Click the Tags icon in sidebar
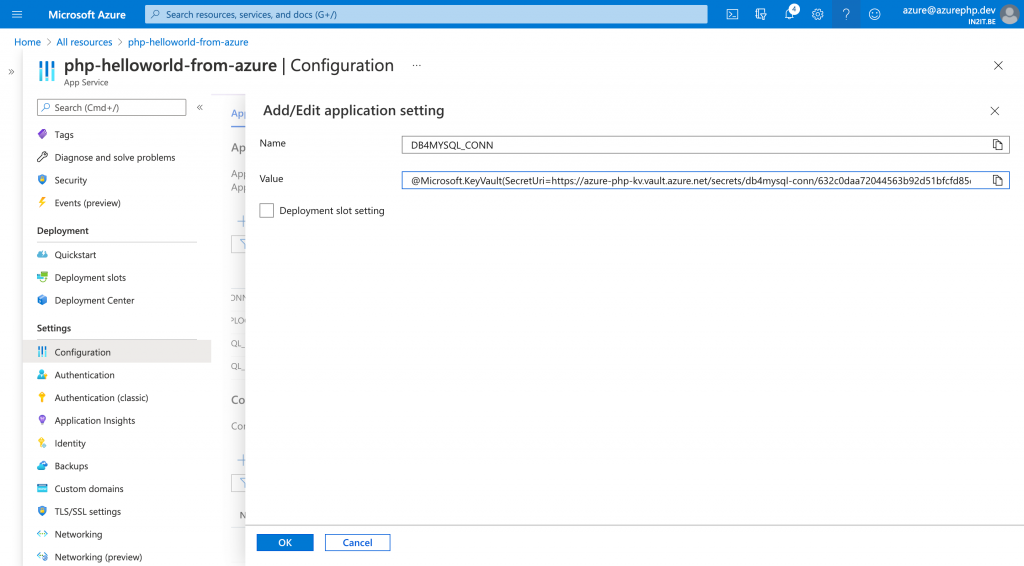The image size is (1024, 566). coord(42,134)
